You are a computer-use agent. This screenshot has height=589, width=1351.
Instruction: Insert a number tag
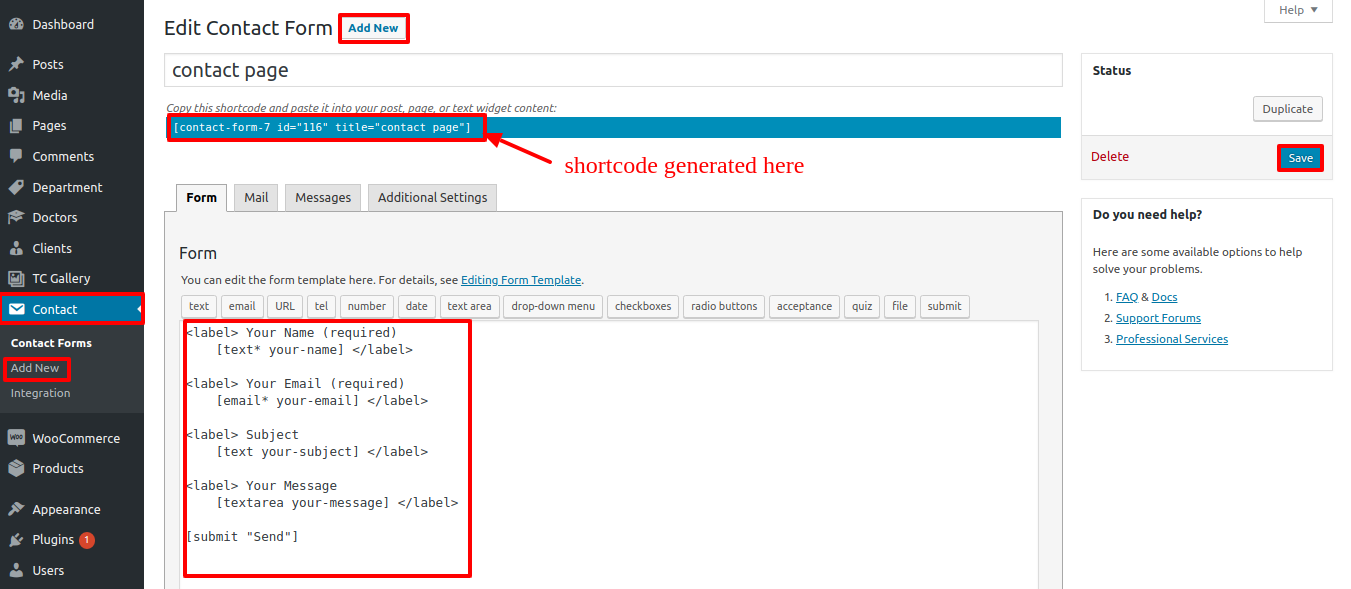(367, 306)
